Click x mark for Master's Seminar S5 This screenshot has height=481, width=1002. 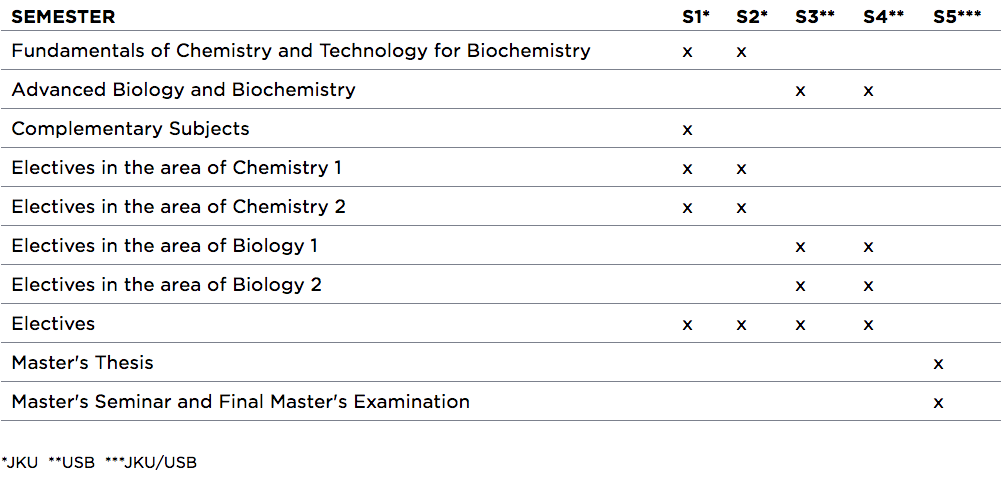click(x=938, y=403)
